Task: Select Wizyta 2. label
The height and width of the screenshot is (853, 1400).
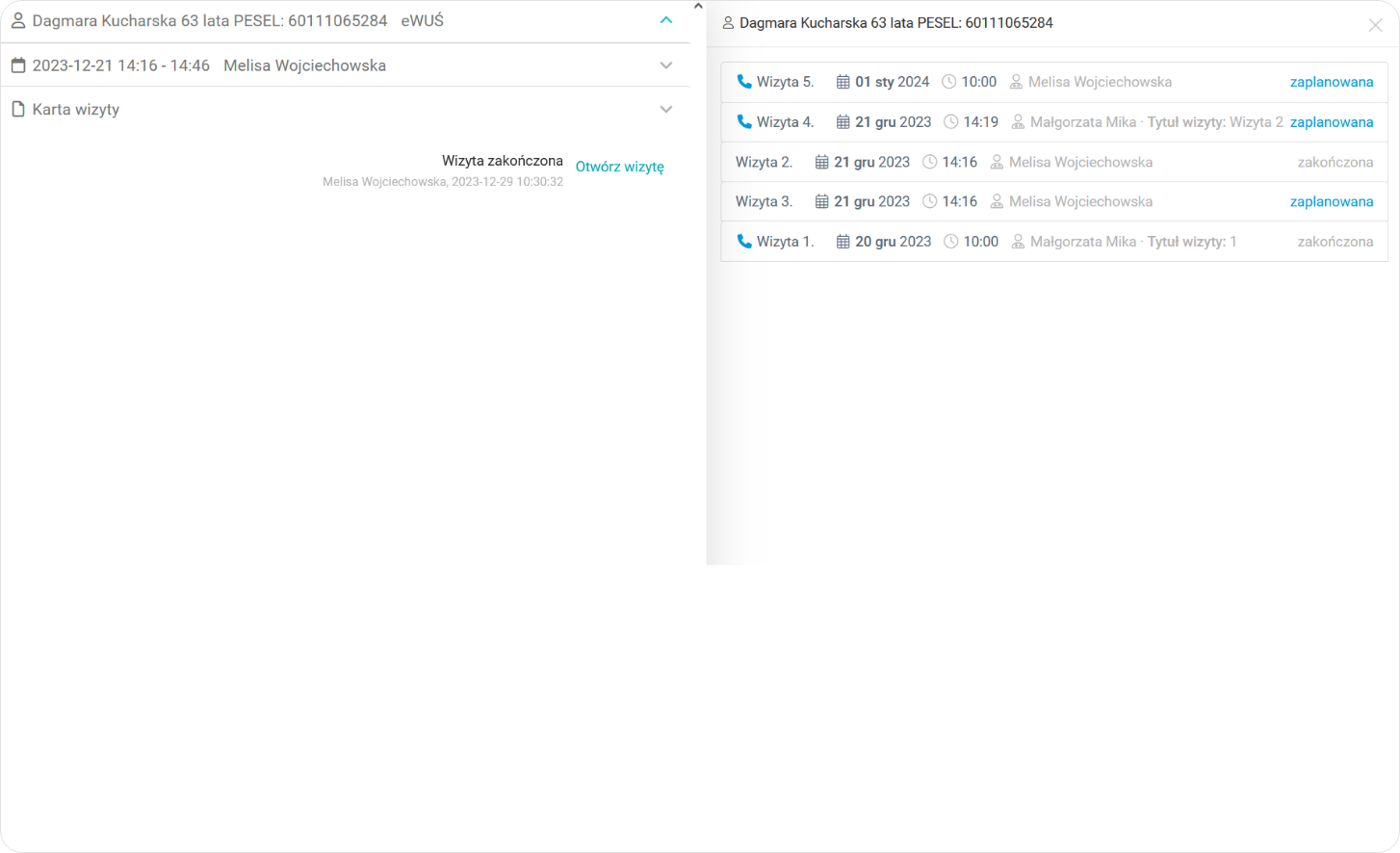Action: point(764,162)
